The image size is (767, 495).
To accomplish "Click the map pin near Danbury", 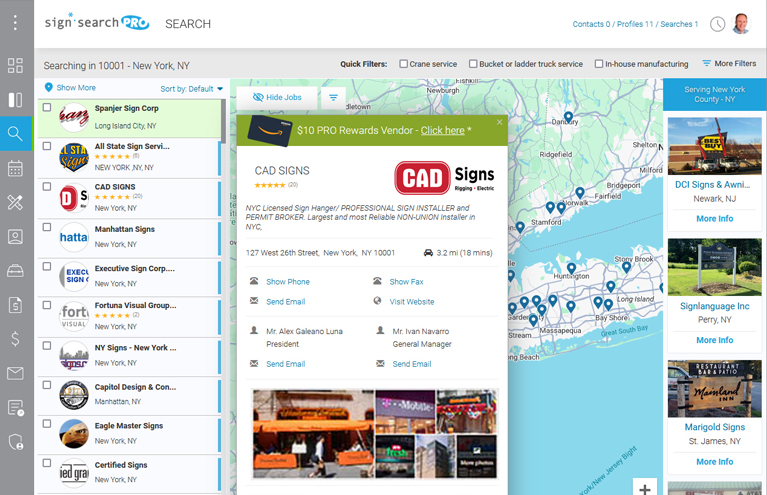I will pos(568,117).
